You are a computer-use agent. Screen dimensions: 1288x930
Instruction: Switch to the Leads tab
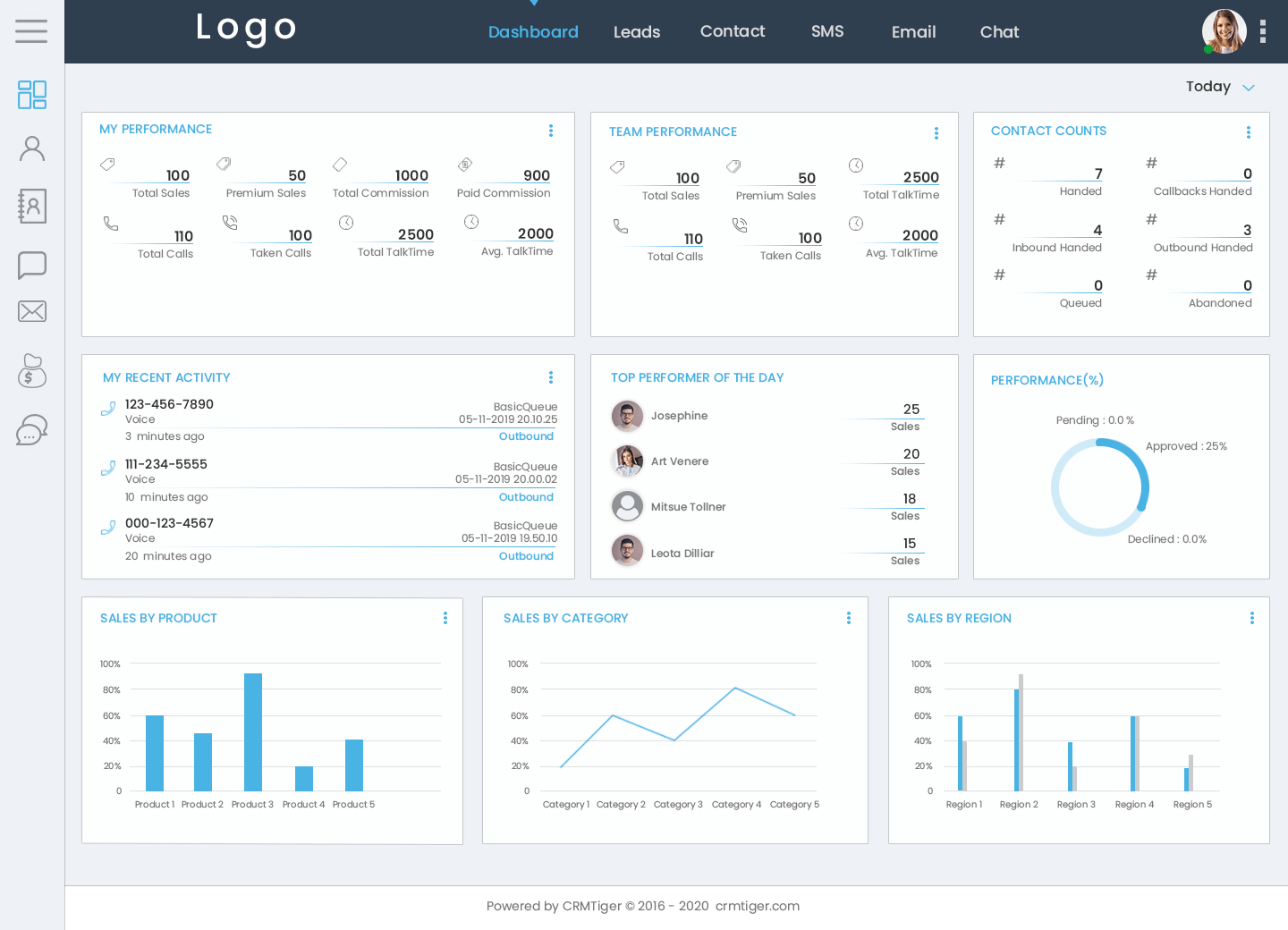pyautogui.click(x=637, y=32)
